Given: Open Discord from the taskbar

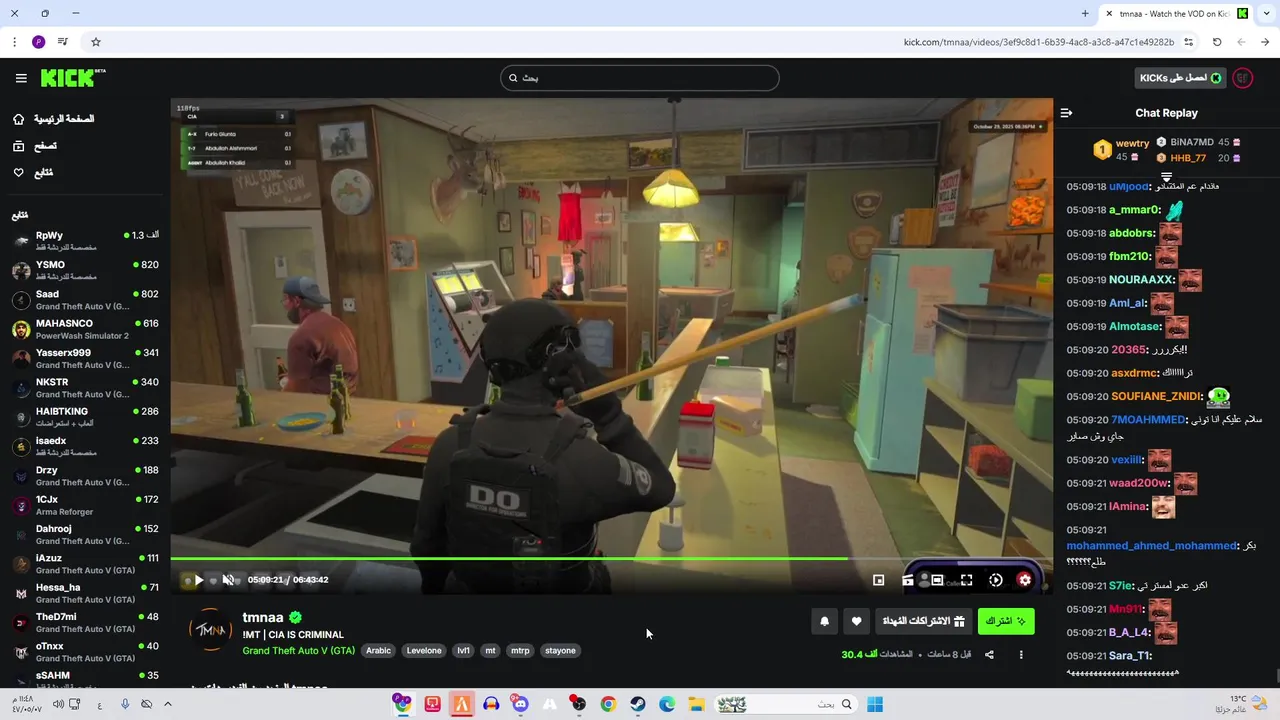Looking at the screenshot, I should (520, 704).
